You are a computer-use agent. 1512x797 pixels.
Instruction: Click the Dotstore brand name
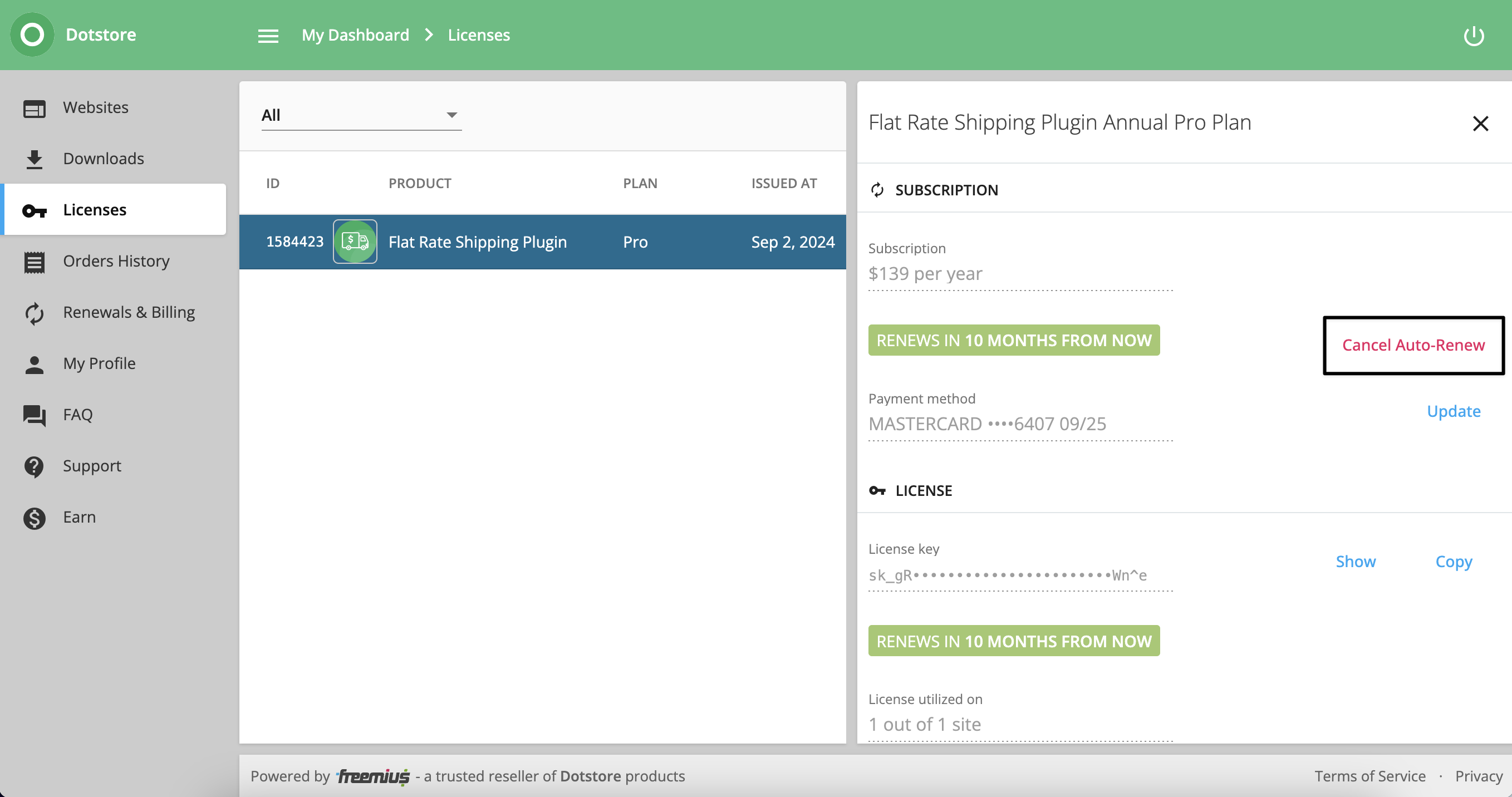tap(101, 35)
